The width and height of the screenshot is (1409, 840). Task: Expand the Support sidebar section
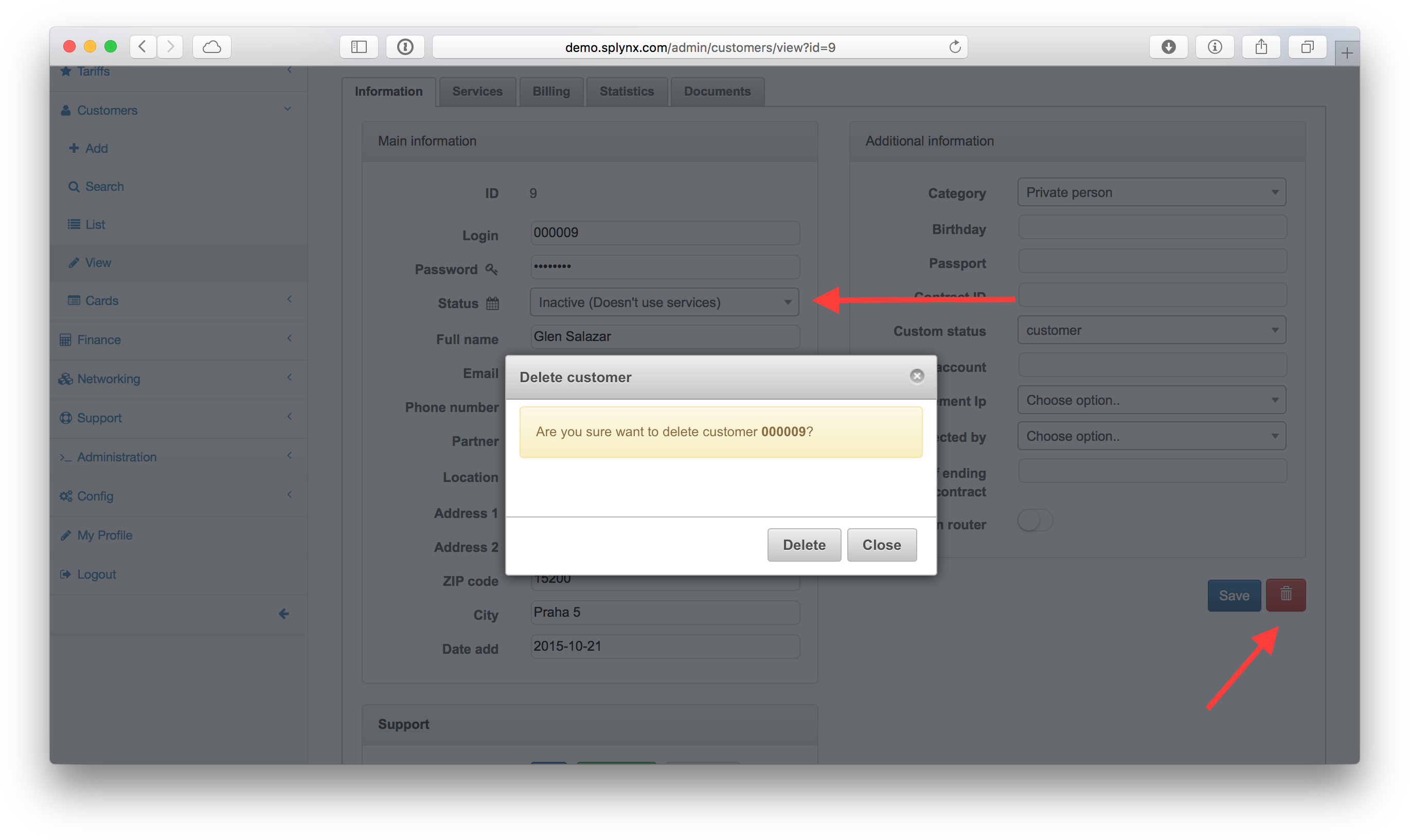[x=289, y=416]
